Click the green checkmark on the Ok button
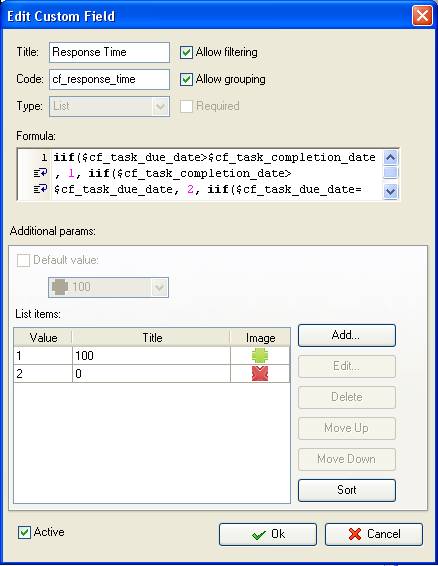 [259, 535]
